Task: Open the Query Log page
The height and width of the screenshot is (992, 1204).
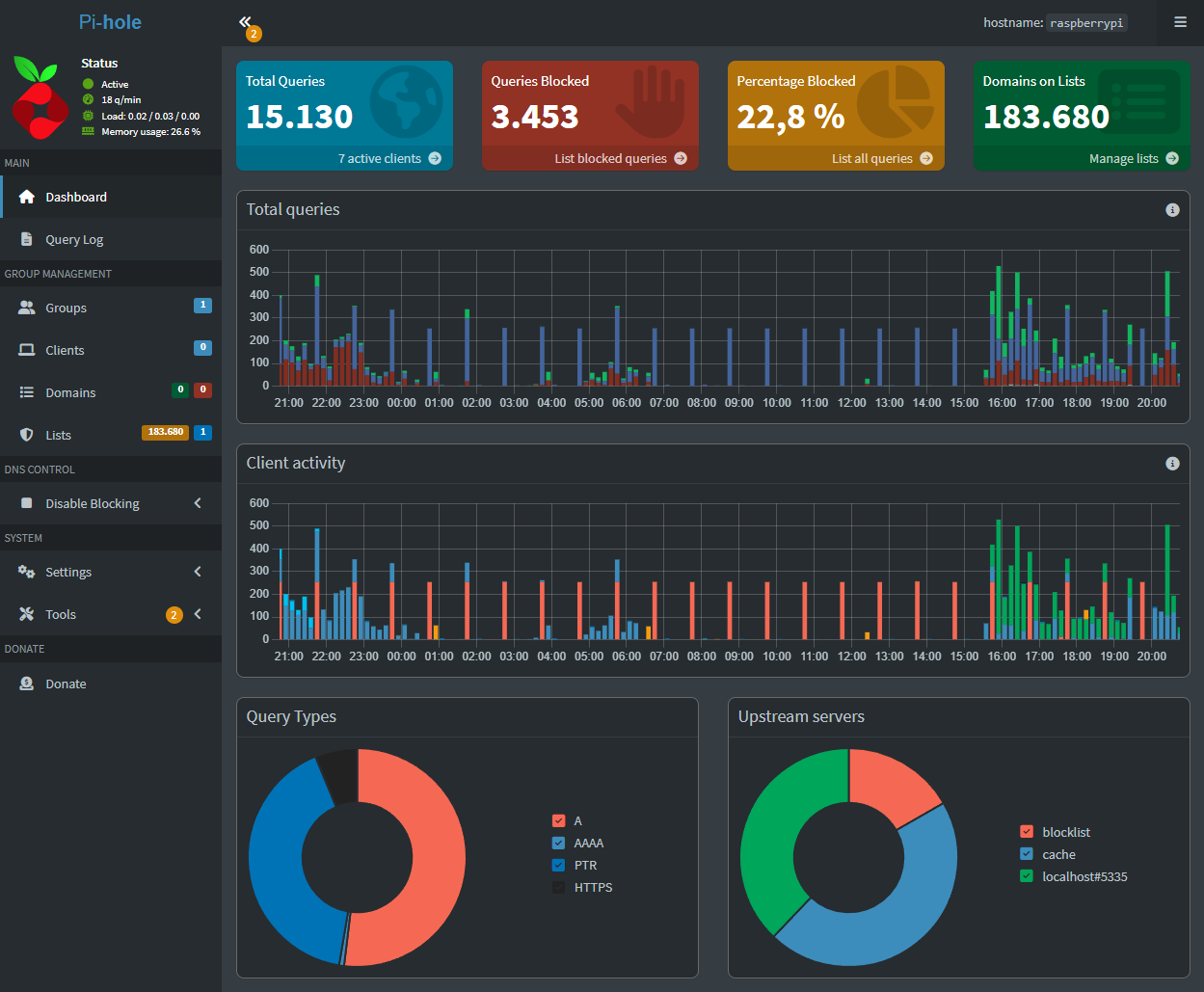Action: (111, 239)
